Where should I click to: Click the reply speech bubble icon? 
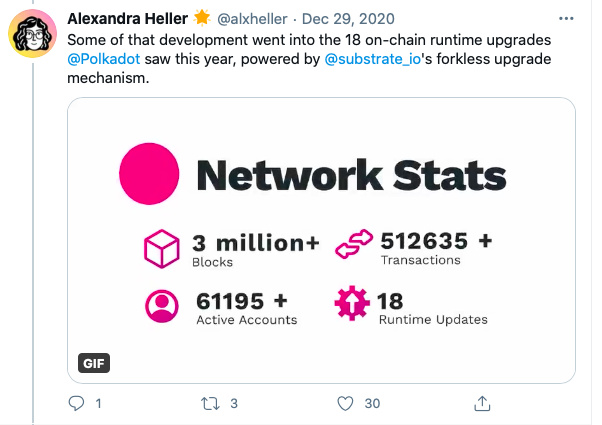[76, 404]
